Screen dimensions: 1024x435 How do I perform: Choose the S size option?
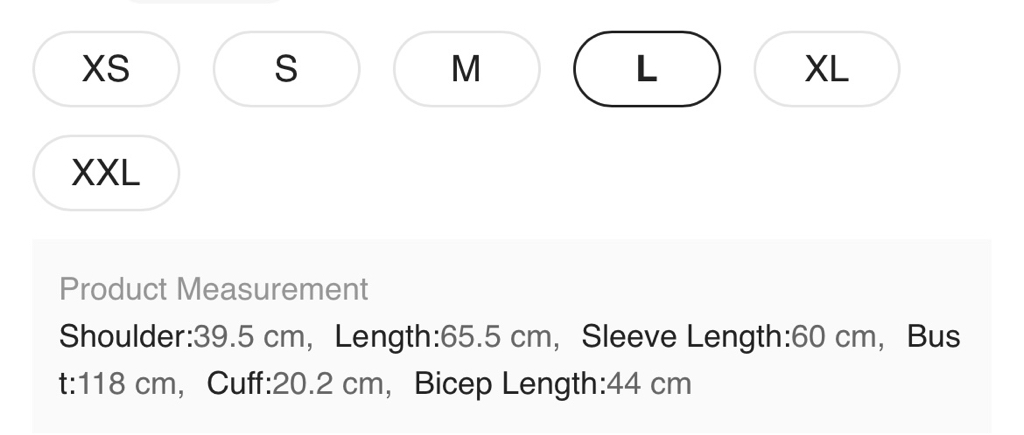[x=286, y=69]
